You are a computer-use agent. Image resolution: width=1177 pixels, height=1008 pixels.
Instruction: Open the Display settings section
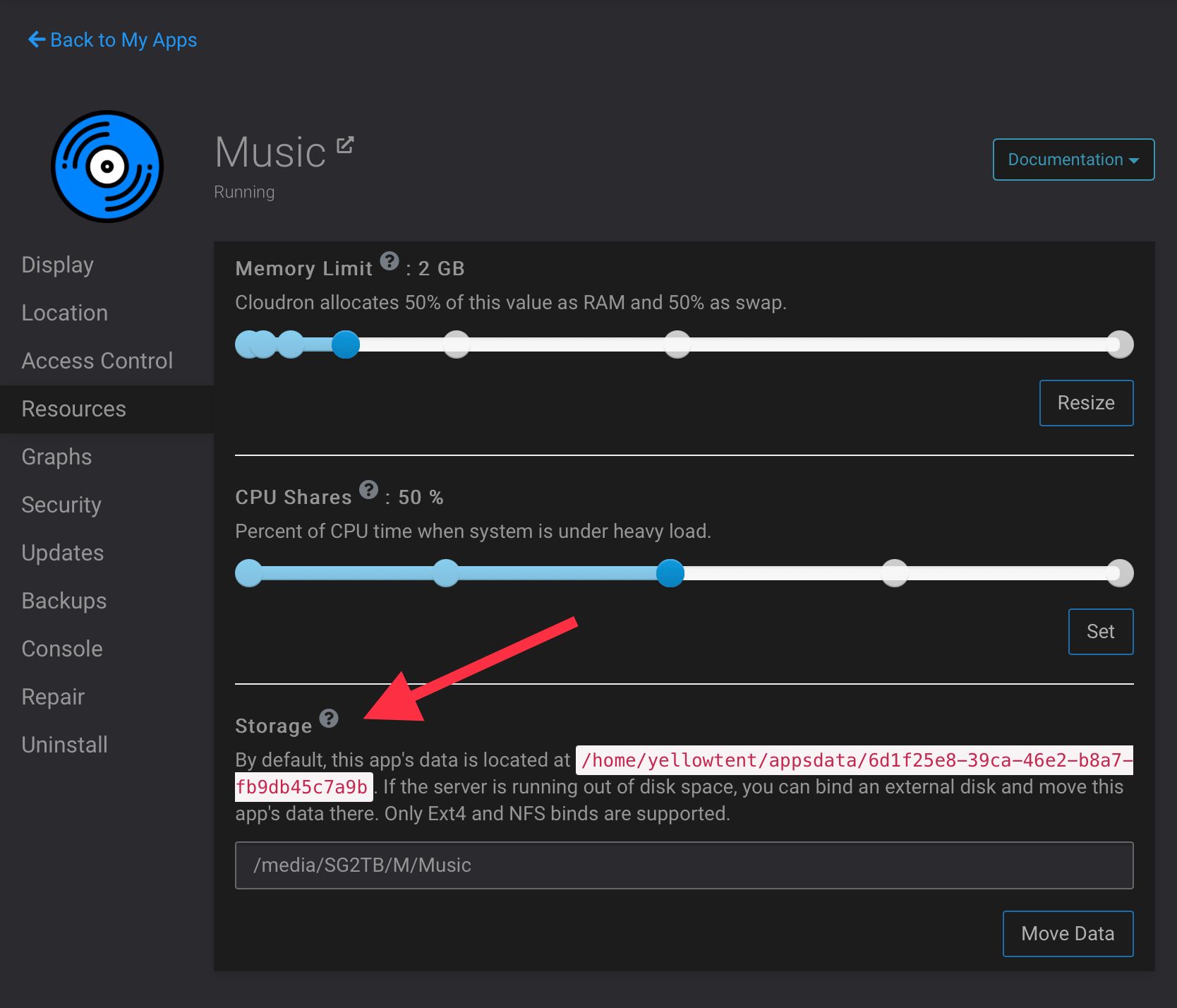(58, 265)
